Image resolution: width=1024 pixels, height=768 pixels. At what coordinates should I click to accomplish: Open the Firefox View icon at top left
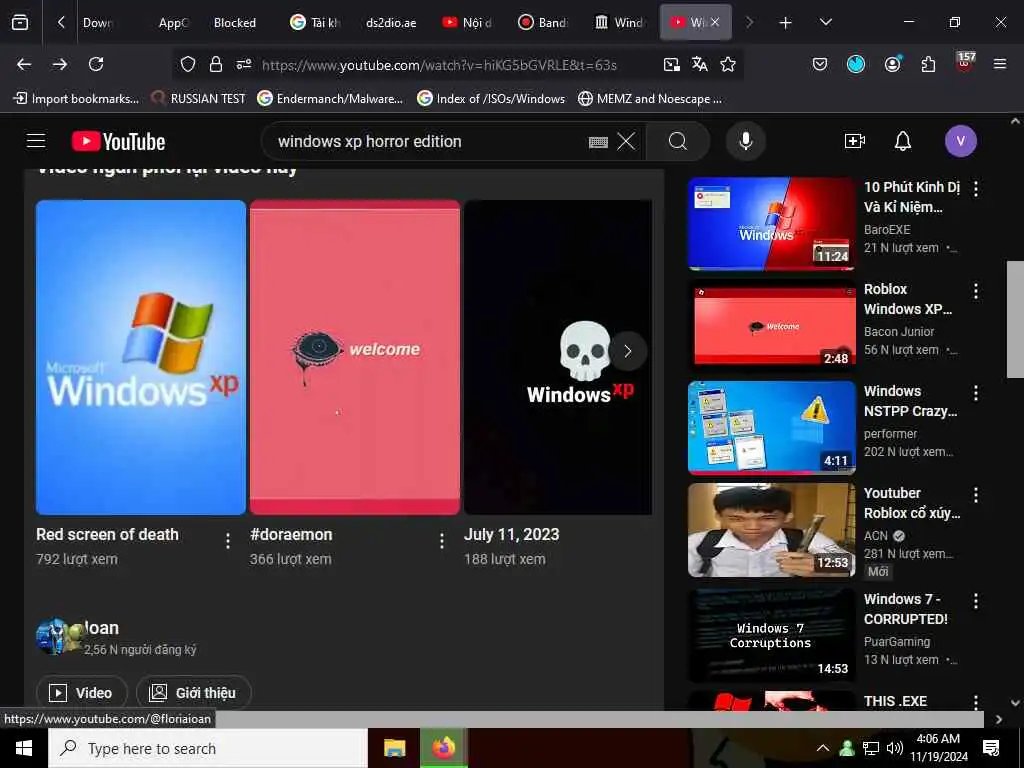coord(20,22)
